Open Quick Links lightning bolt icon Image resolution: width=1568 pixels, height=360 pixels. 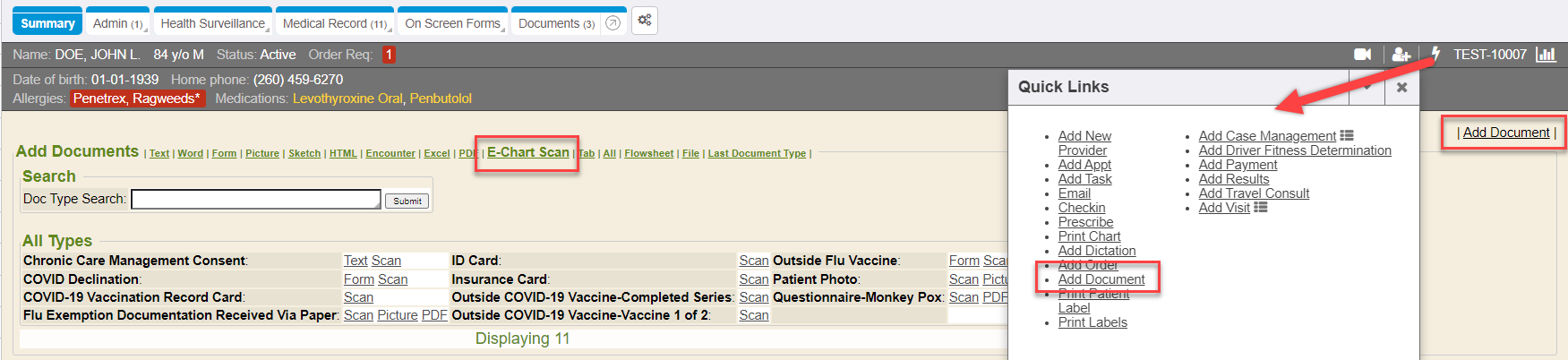(x=1435, y=55)
